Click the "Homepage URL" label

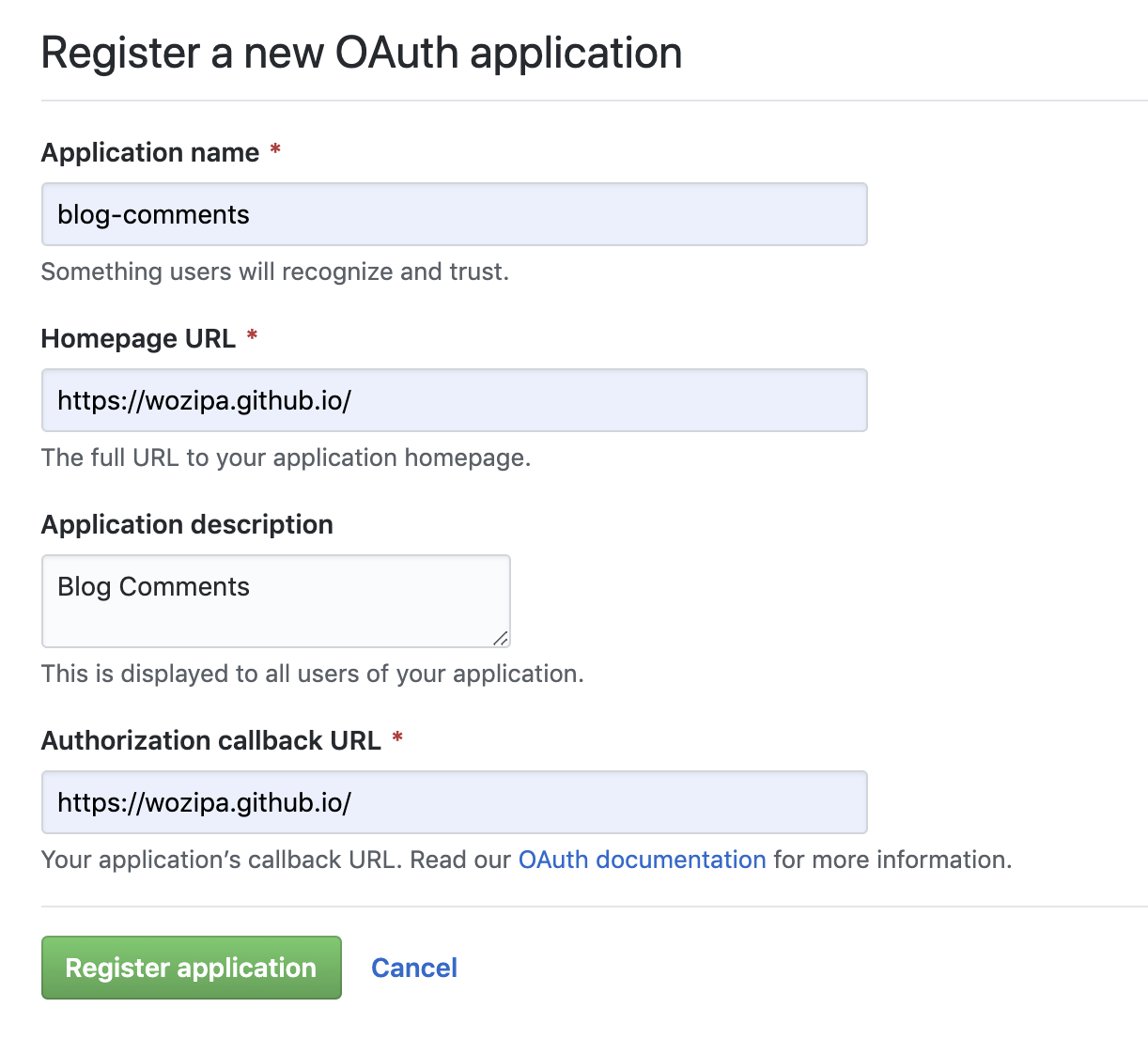point(138,338)
